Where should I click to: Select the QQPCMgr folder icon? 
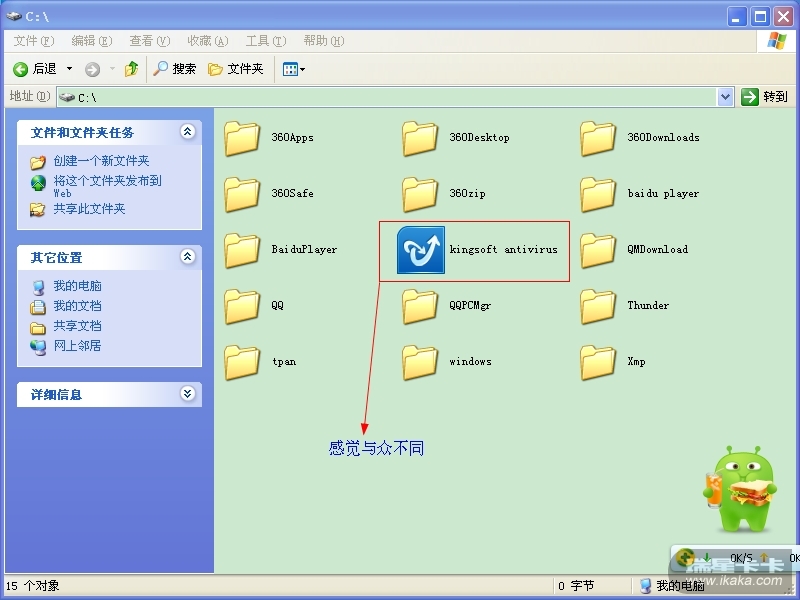click(x=420, y=306)
